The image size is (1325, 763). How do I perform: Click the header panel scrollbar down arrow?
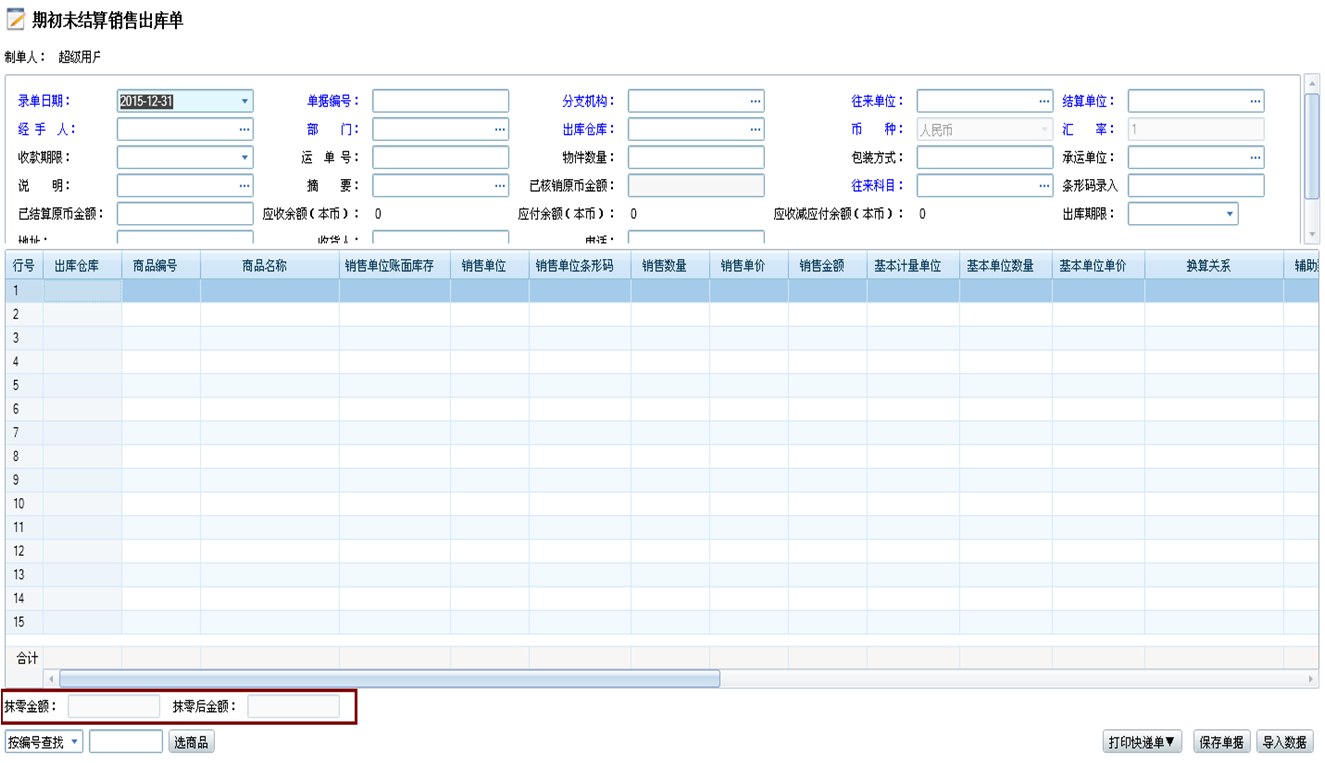[1313, 234]
